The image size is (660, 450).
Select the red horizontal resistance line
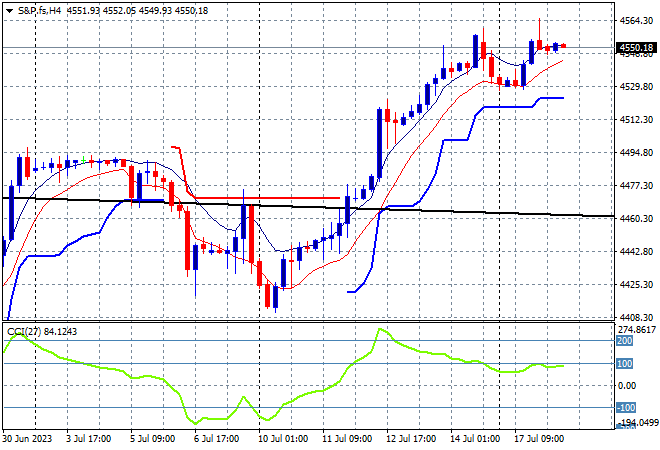click(267, 198)
